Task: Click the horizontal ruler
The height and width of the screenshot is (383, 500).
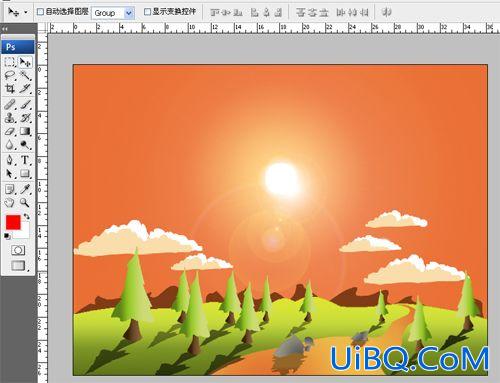Action: (274, 28)
